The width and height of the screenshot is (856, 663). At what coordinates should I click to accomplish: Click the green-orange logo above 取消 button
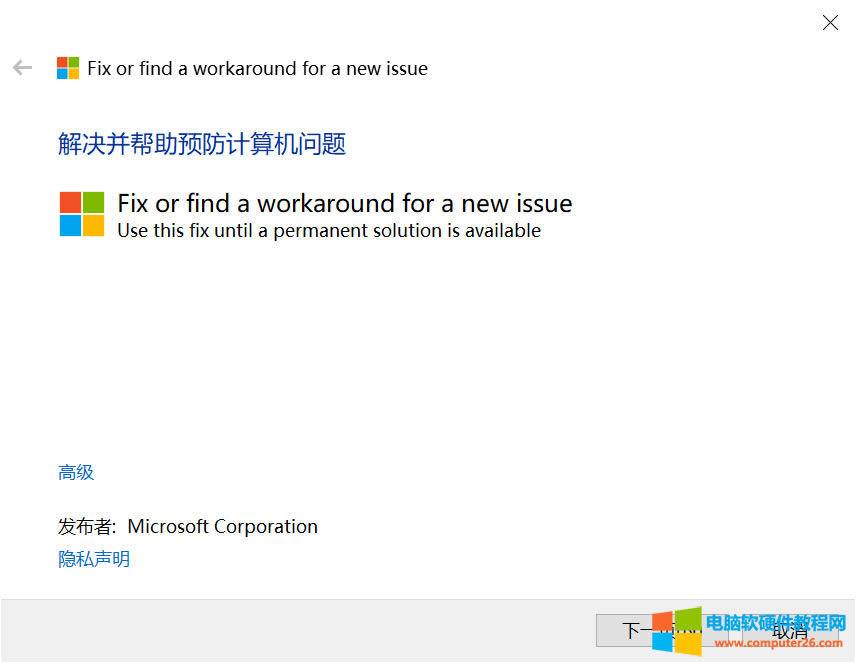click(676, 633)
